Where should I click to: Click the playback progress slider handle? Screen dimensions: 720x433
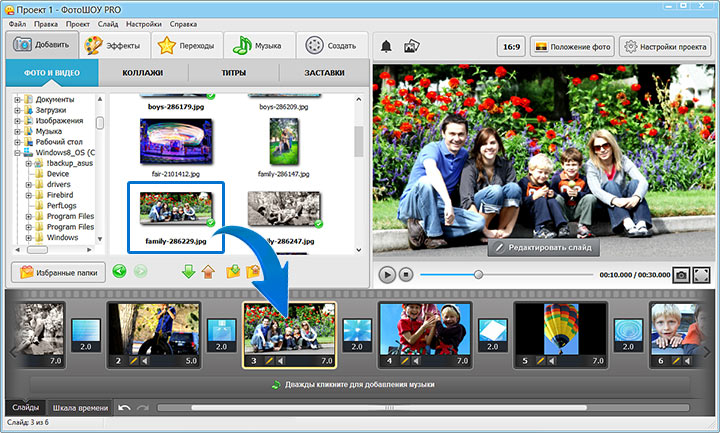click(x=478, y=273)
